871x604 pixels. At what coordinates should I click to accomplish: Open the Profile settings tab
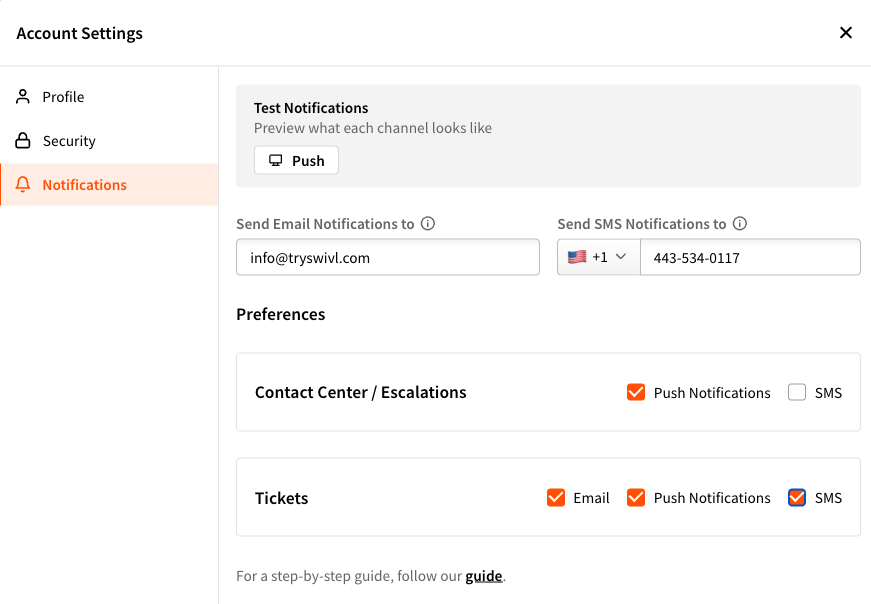(x=109, y=97)
